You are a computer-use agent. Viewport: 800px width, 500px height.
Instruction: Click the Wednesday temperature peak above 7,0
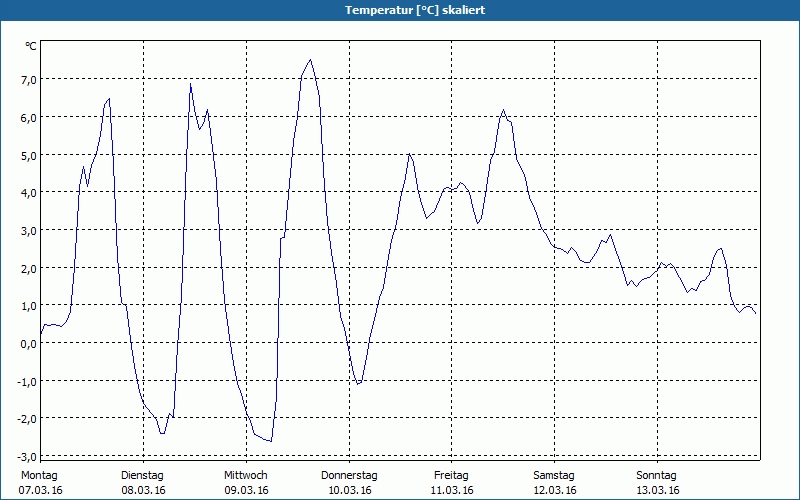click(310, 60)
